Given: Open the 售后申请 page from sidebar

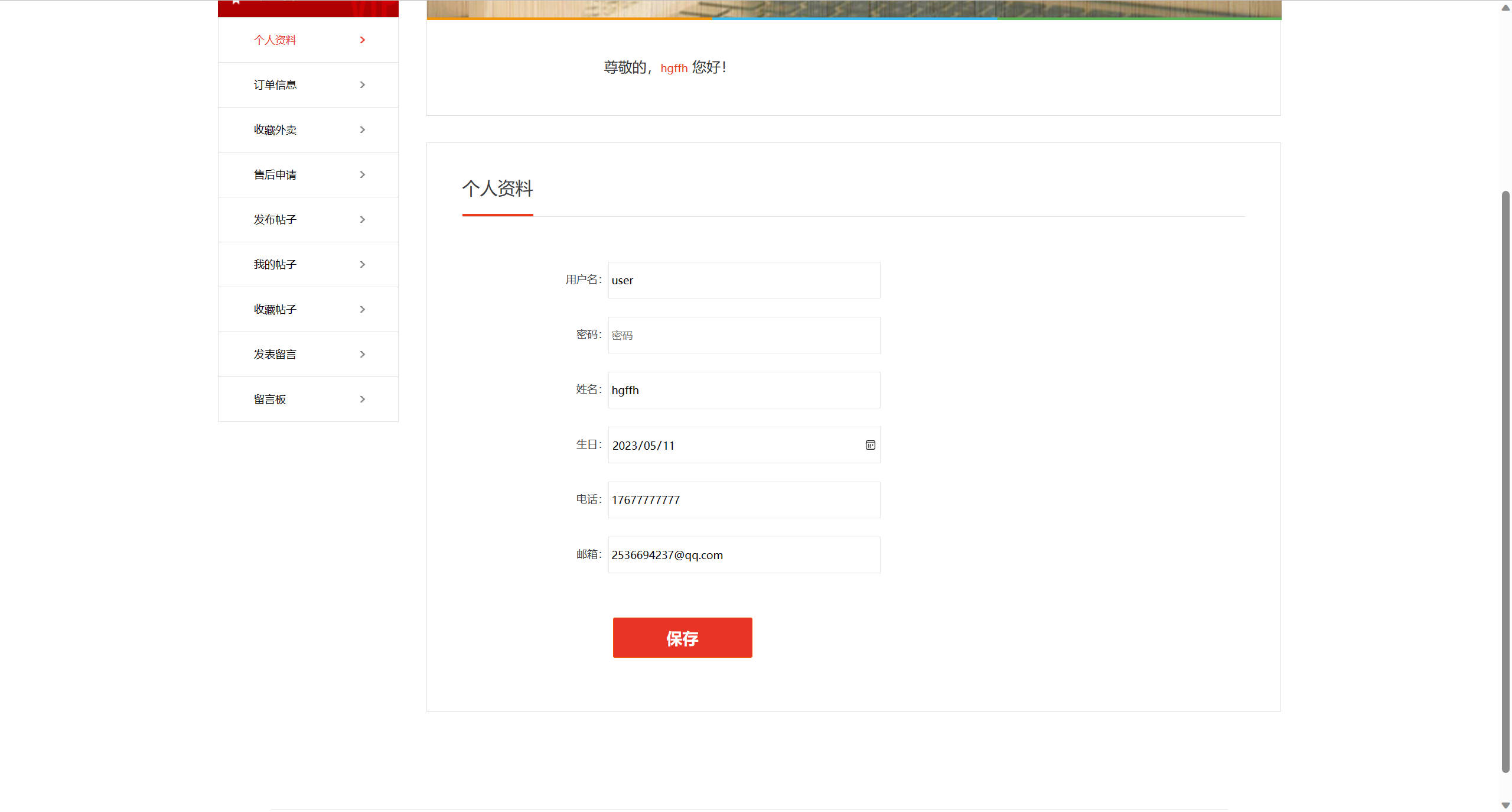Looking at the screenshot, I should 276,174.
